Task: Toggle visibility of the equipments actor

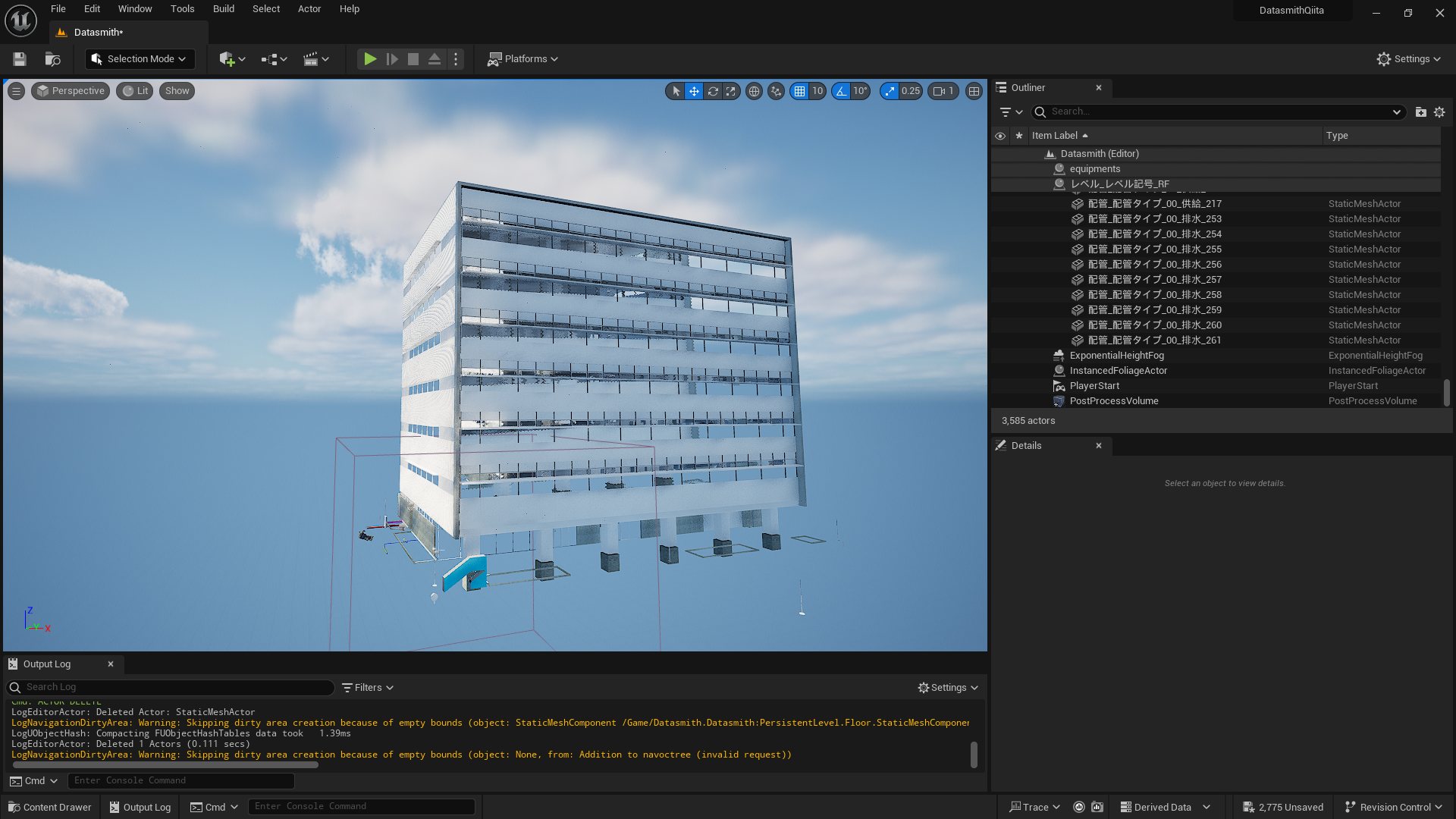Action: (1000, 168)
